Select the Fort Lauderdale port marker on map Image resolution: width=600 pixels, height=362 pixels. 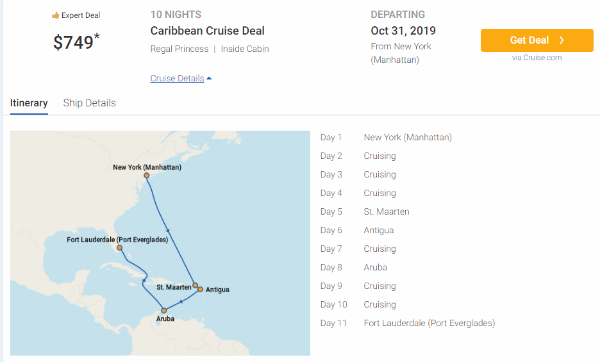pos(120,248)
